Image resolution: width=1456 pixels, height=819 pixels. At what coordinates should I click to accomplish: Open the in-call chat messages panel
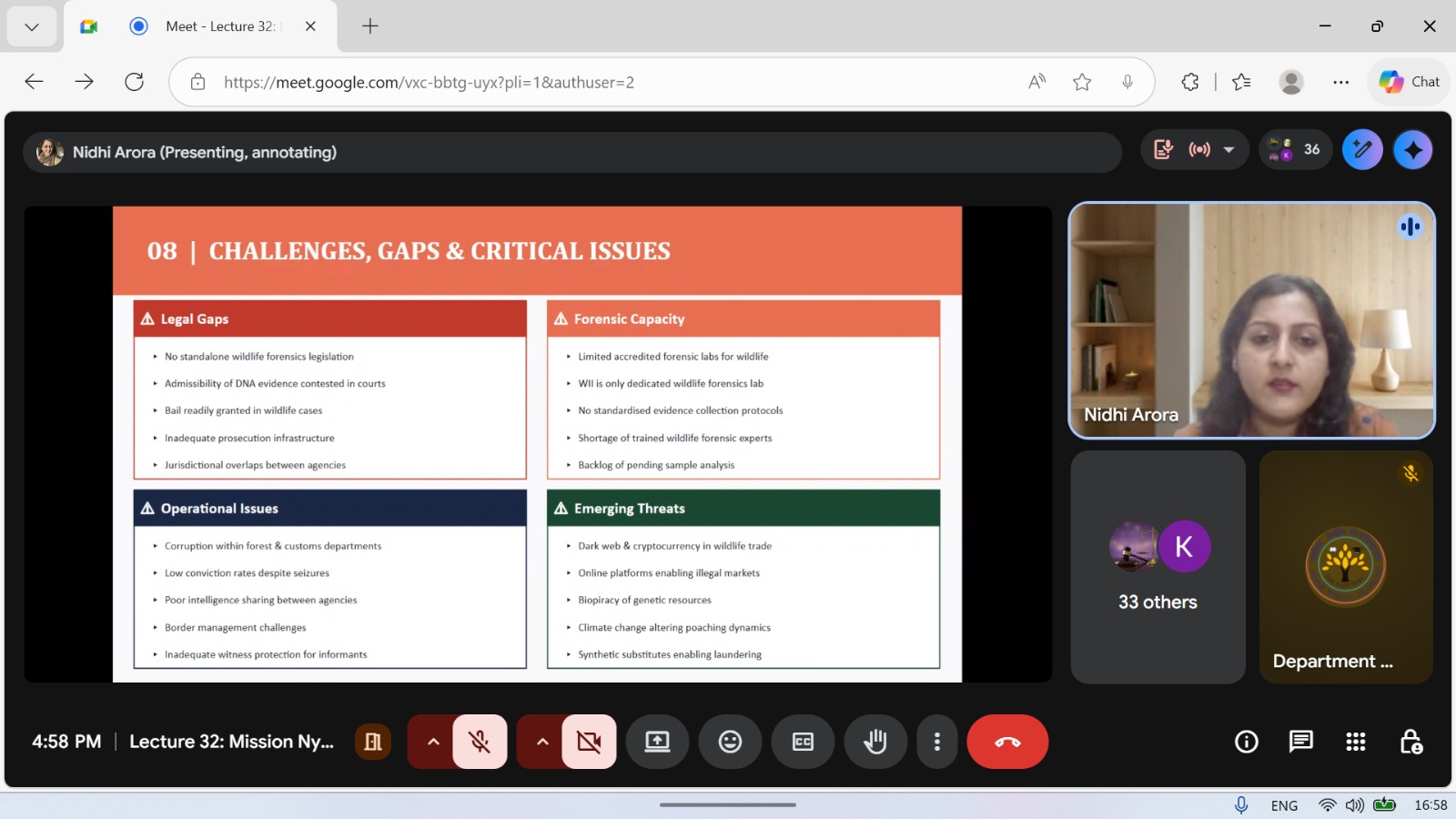pyautogui.click(x=1301, y=742)
